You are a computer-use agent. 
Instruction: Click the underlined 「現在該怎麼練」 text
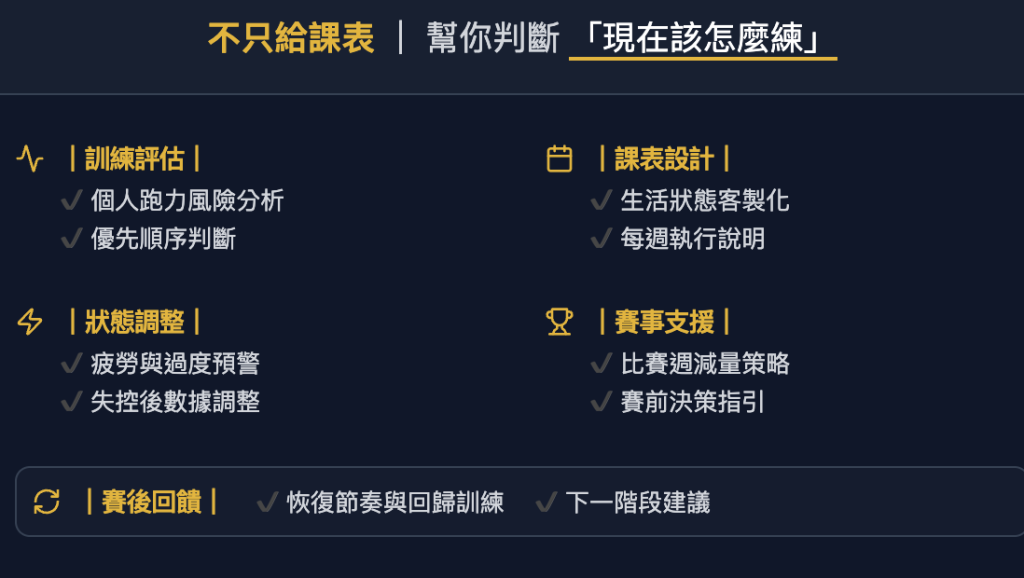[x=702, y=38]
